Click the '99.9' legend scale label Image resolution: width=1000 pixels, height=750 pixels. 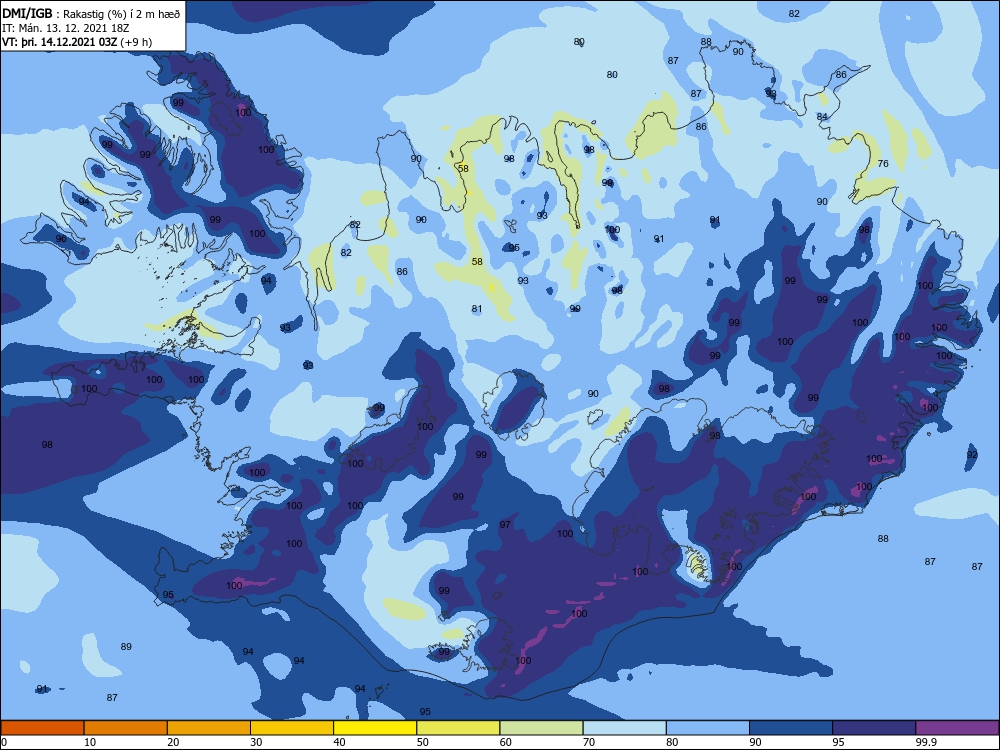(x=926, y=742)
